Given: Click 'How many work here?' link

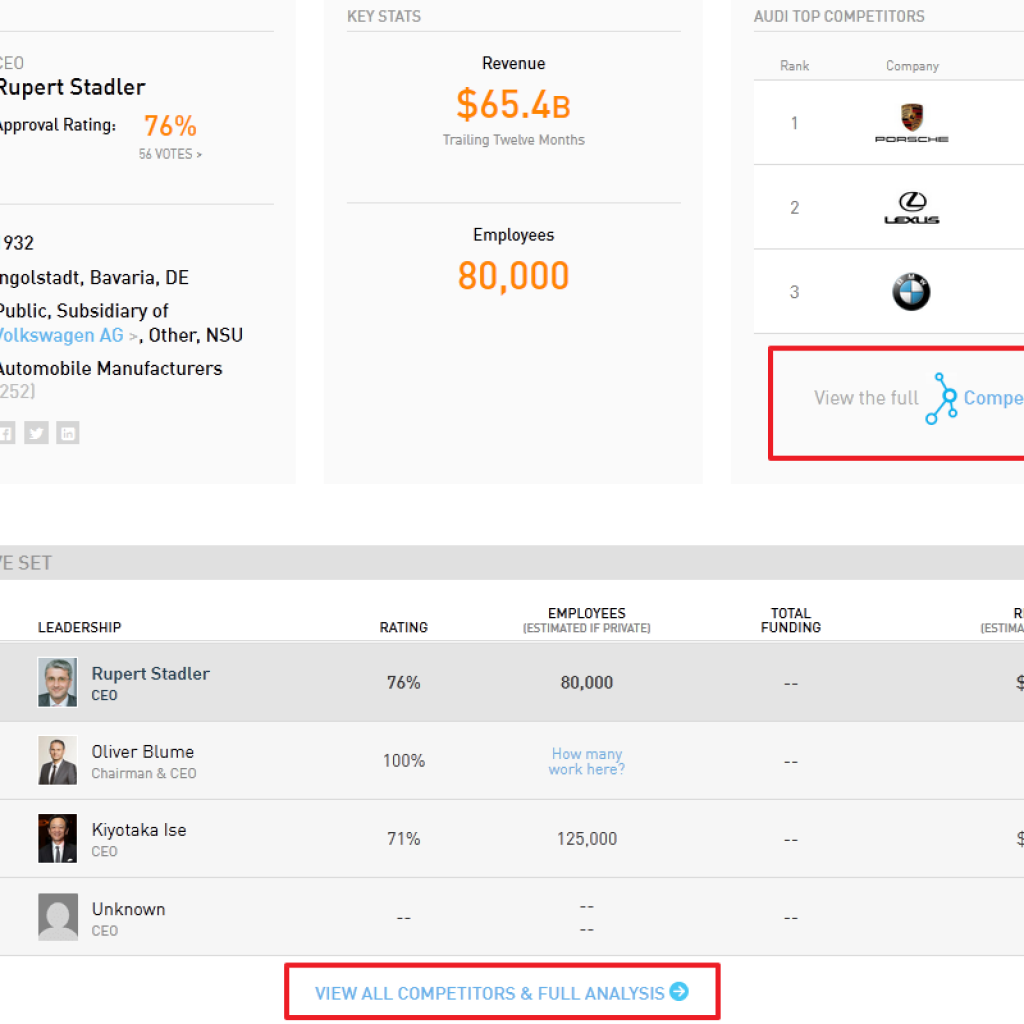Looking at the screenshot, I should (x=586, y=761).
